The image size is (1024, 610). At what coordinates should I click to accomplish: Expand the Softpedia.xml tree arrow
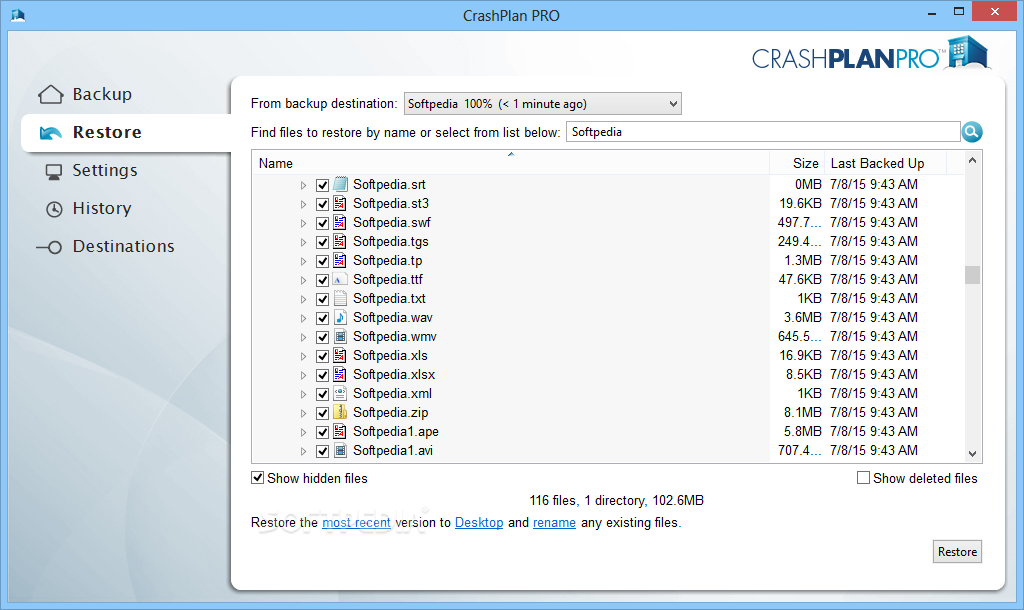[x=303, y=394]
